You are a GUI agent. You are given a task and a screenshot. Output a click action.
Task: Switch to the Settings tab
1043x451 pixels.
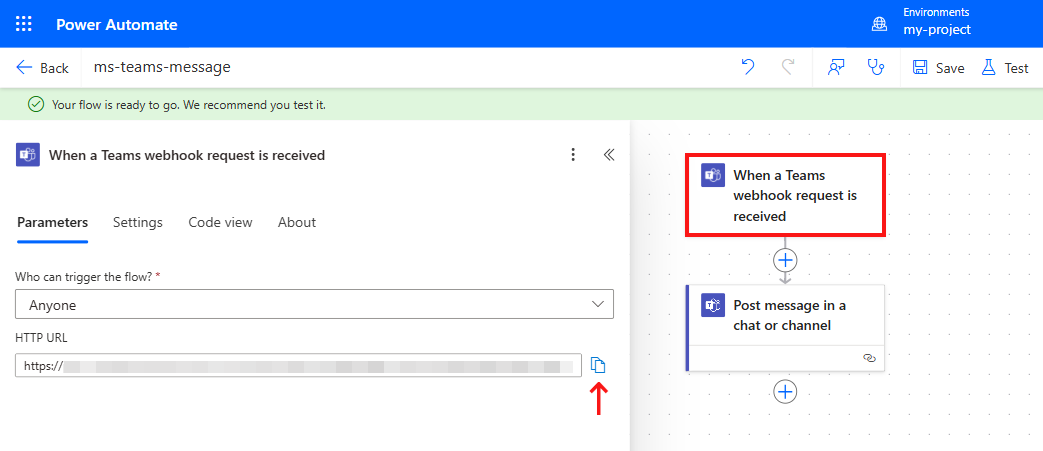(138, 223)
